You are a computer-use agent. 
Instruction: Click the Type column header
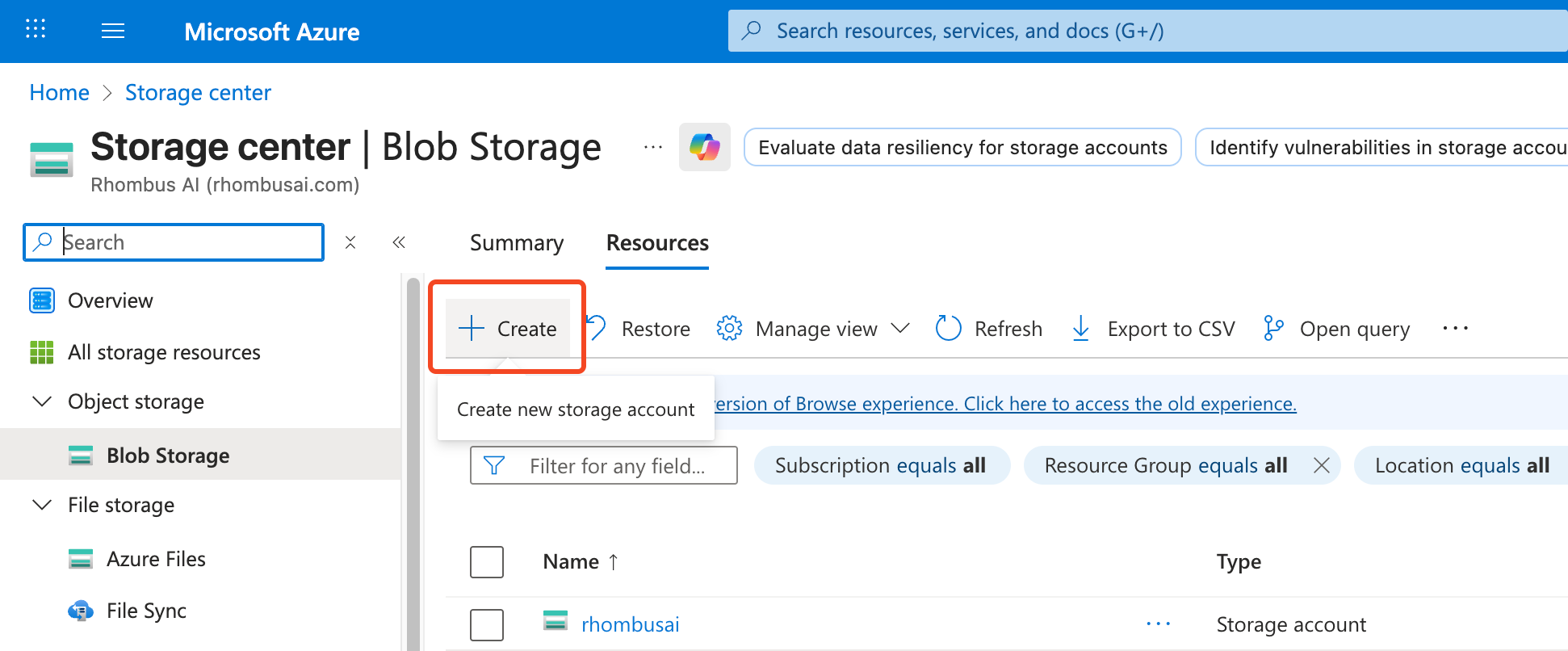tap(1239, 561)
